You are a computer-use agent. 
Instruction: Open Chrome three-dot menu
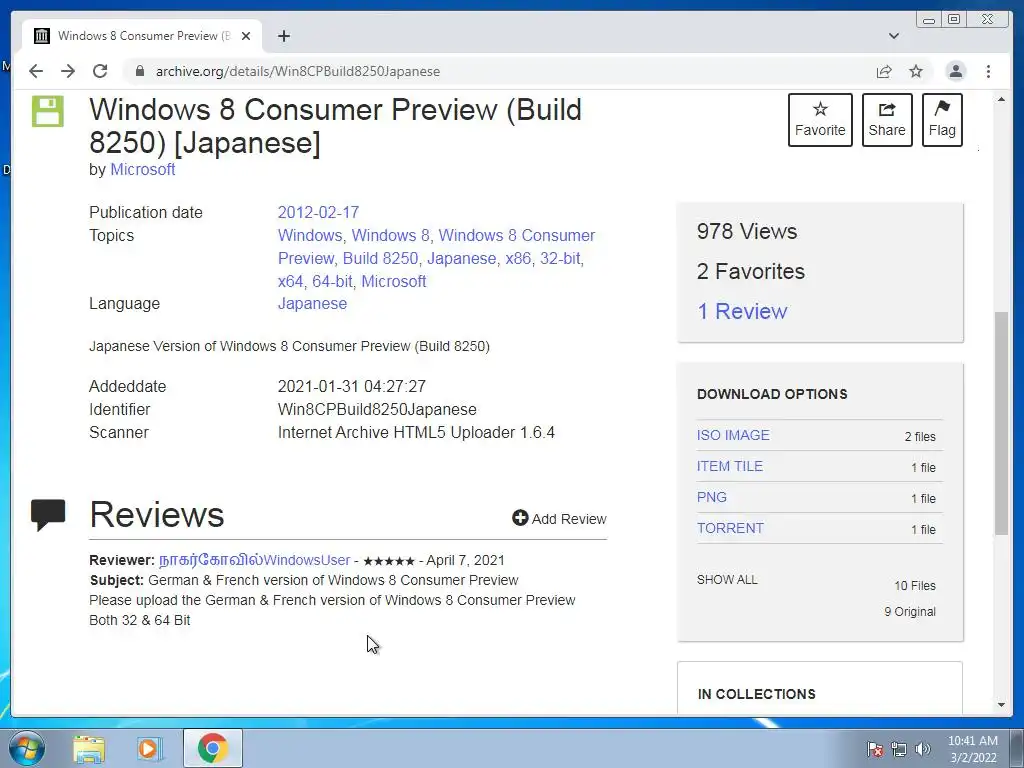pos(988,71)
